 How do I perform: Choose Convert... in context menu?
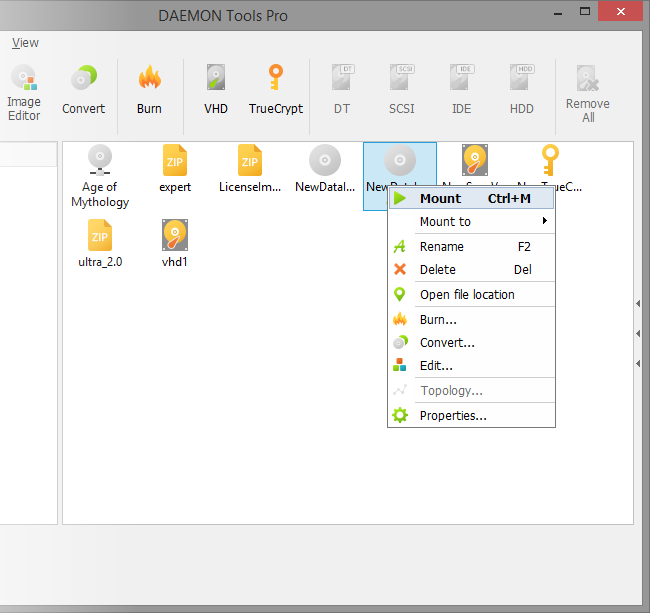(x=471, y=343)
